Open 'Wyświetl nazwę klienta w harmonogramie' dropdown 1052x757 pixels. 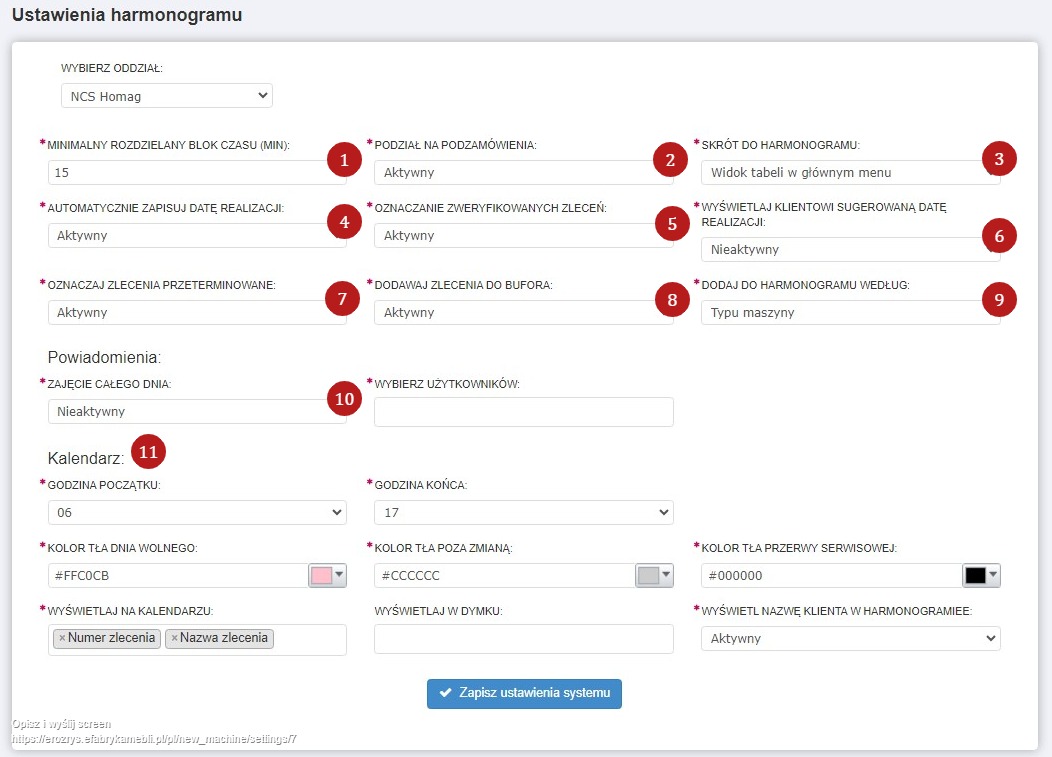pos(850,638)
